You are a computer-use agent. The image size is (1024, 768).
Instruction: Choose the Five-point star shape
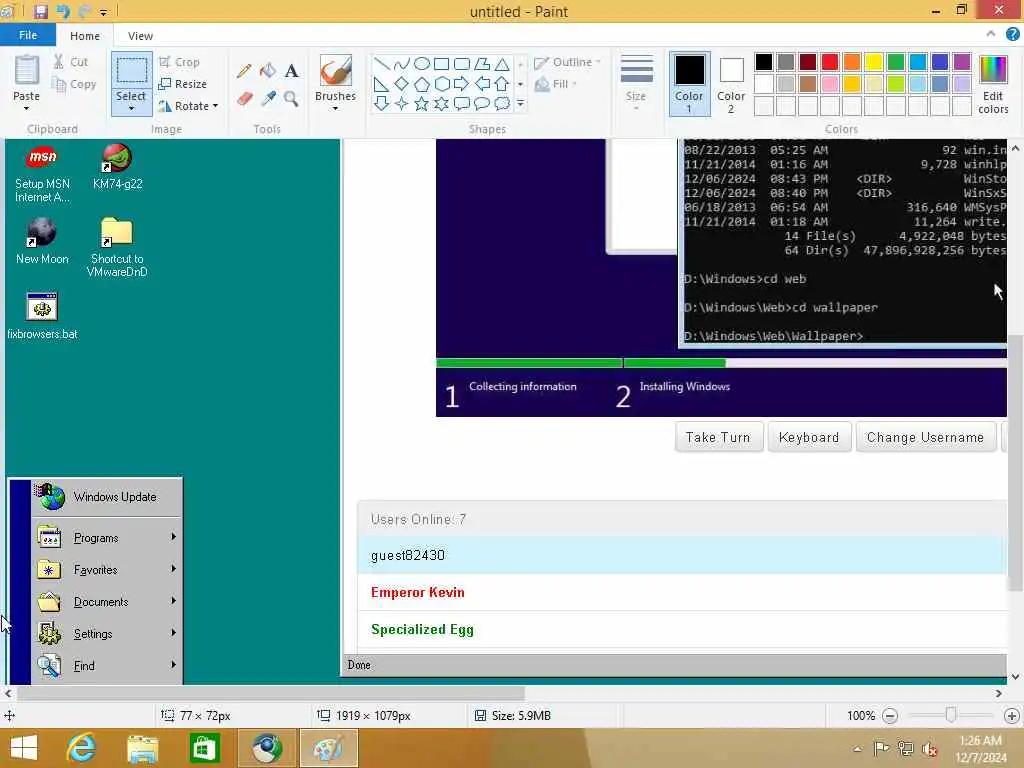pos(422,103)
